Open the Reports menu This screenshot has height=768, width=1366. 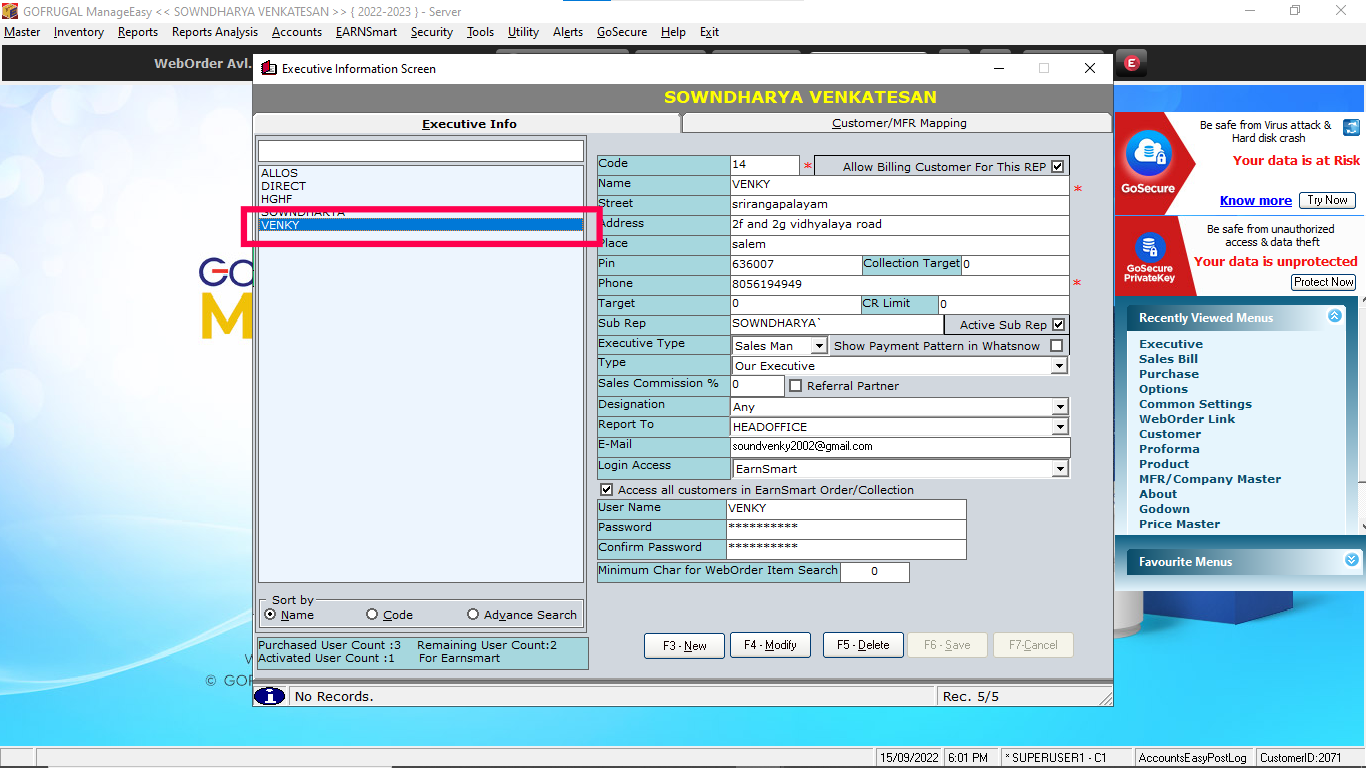pyautogui.click(x=138, y=32)
